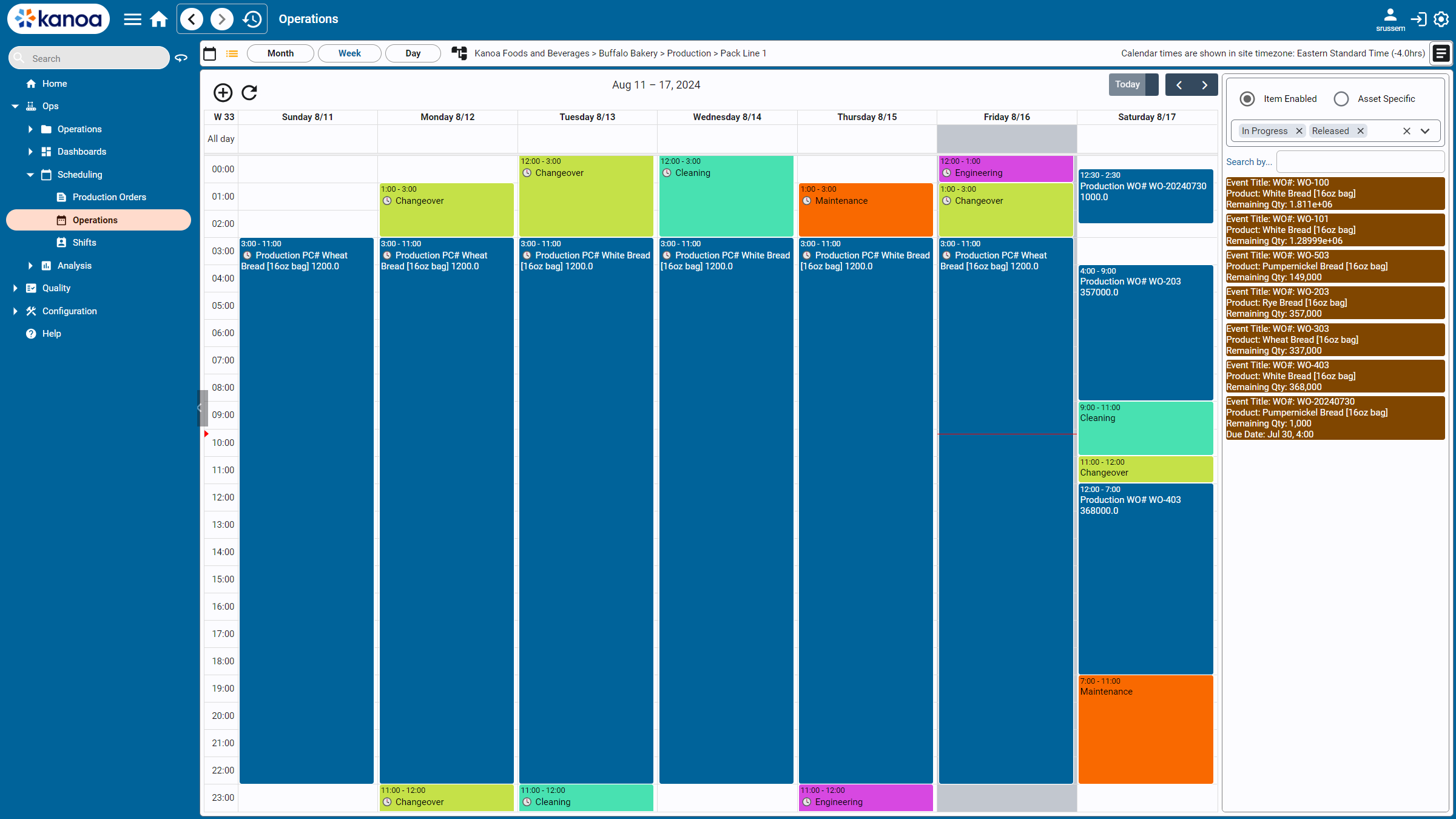
Task: Open the status filter dropdown arrow
Action: [x=1425, y=131]
